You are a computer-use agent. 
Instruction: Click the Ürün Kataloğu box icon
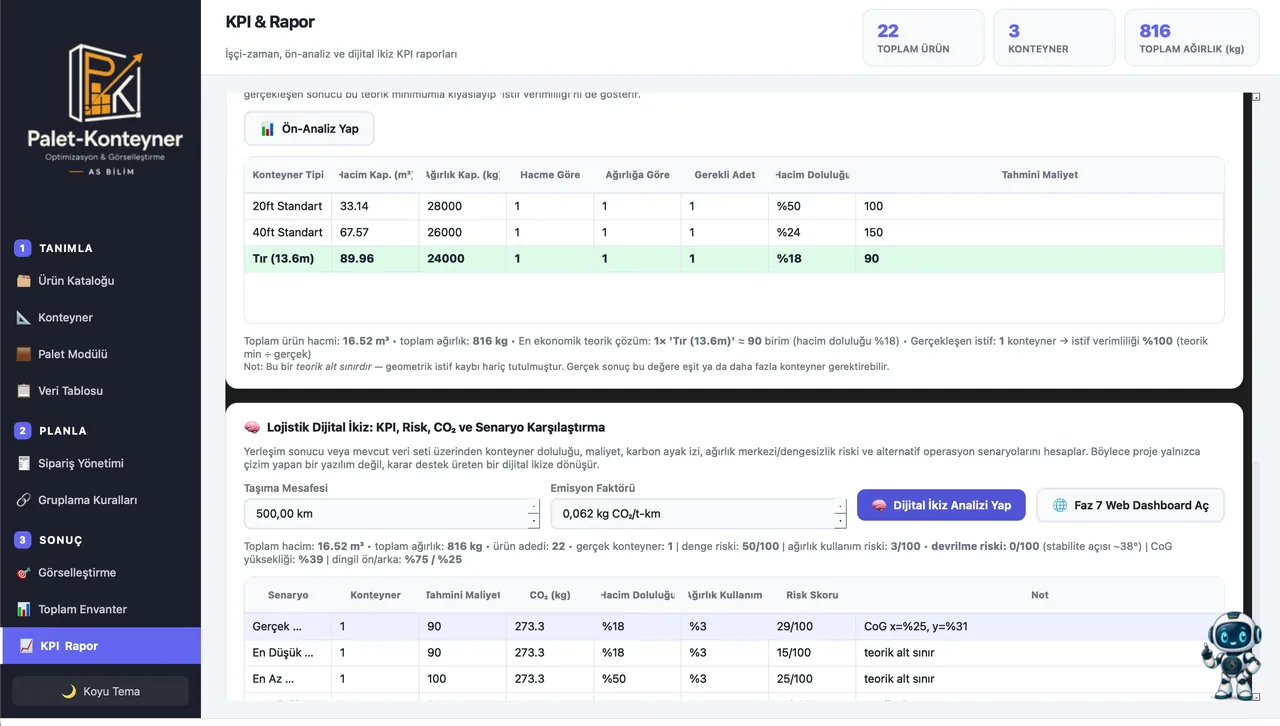[x=24, y=281]
